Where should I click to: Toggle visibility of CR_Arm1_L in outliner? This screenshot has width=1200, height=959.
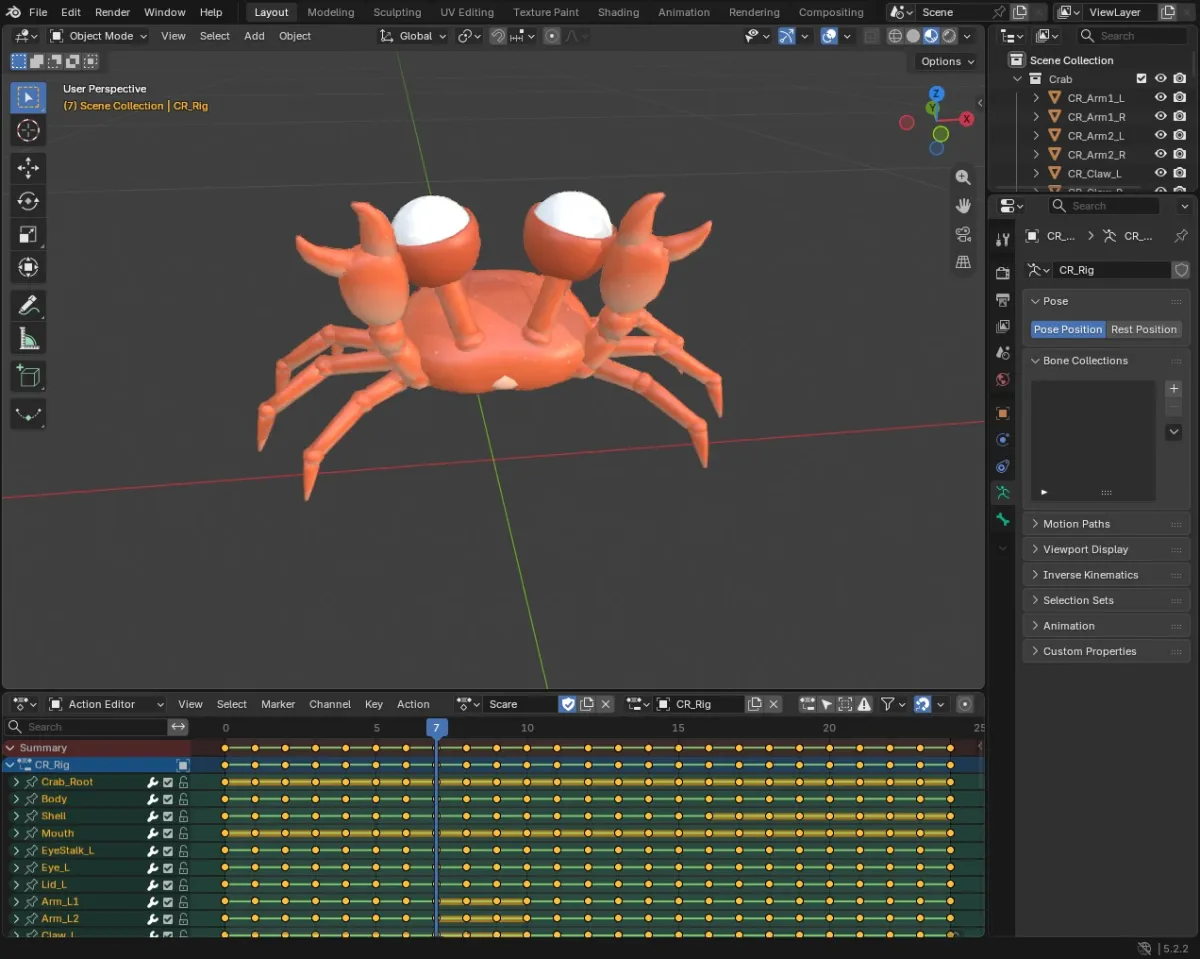point(1161,98)
